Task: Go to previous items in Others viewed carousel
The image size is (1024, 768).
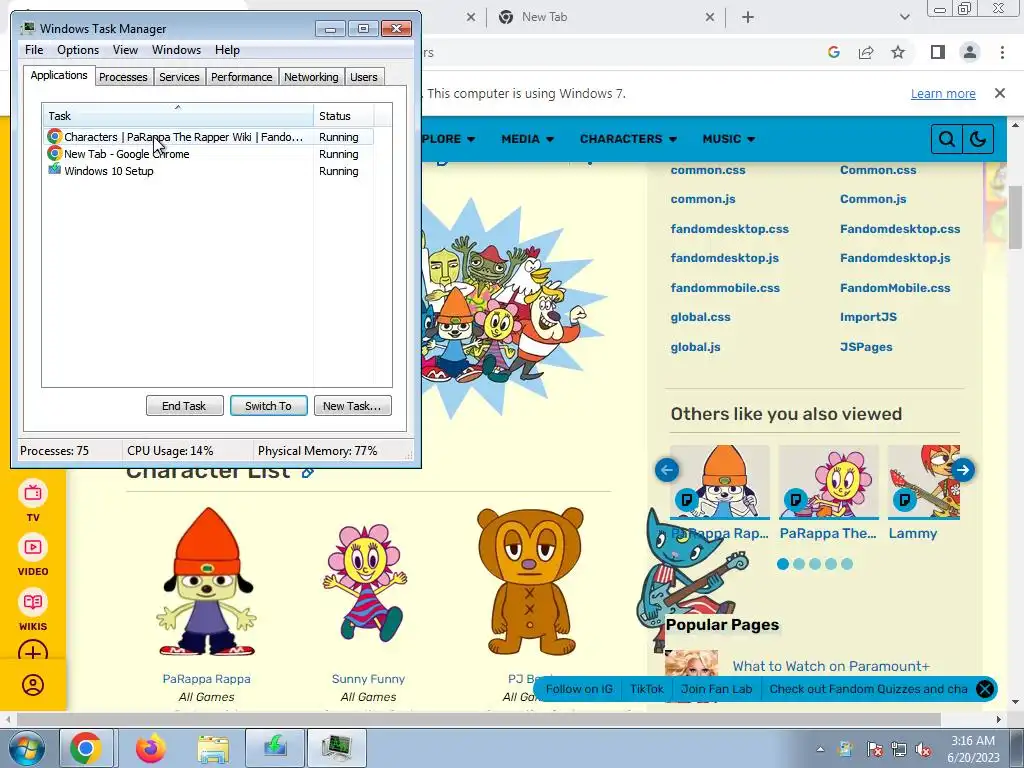Action: click(x=667, y=470)
